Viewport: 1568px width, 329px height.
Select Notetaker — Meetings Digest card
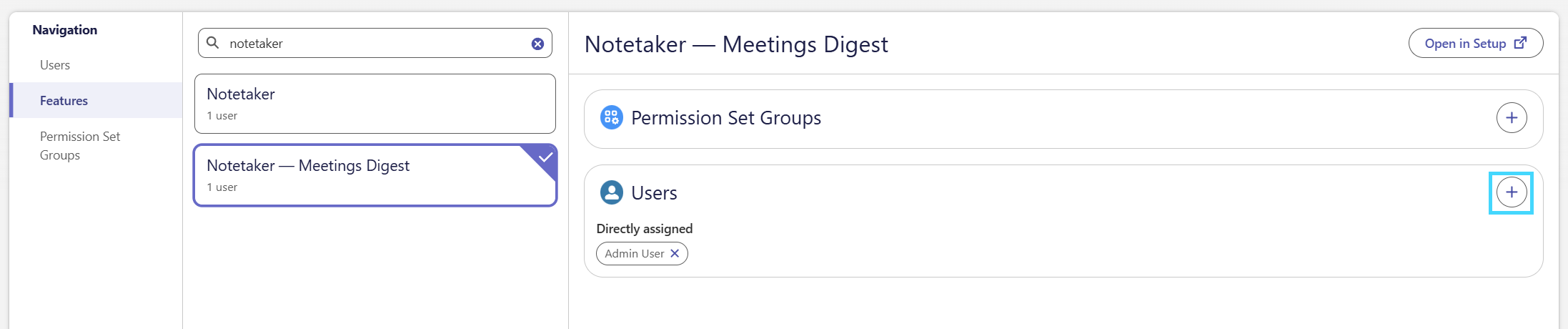click(x=375, y=175)
